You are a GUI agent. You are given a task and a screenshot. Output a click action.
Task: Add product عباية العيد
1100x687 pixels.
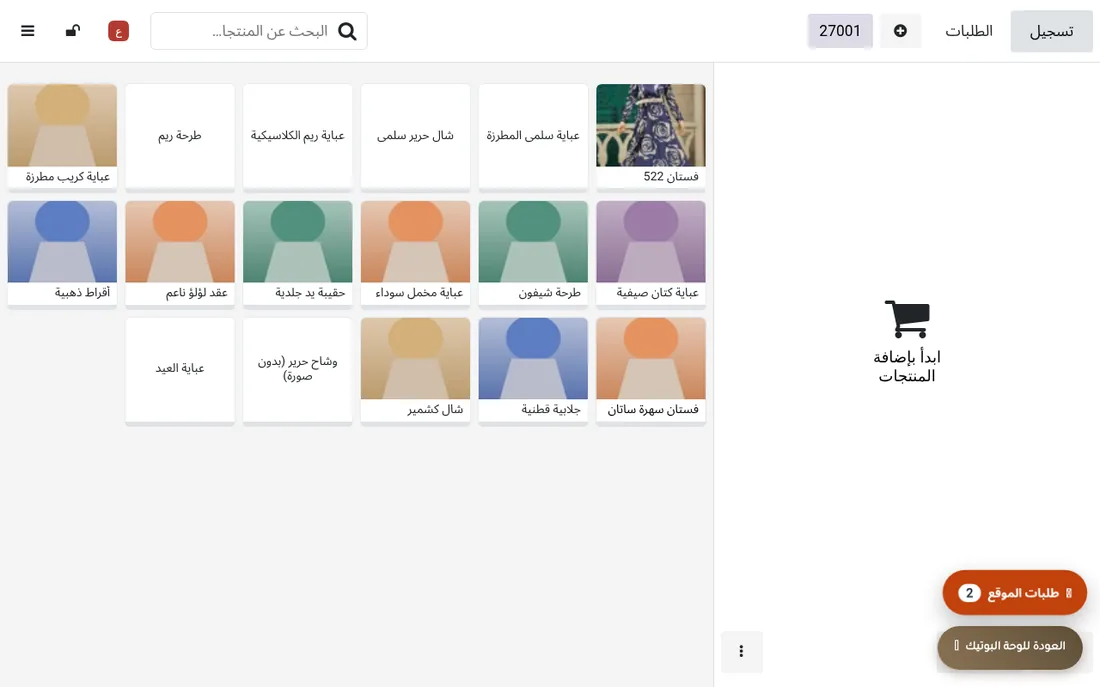(x=180, y=371)
